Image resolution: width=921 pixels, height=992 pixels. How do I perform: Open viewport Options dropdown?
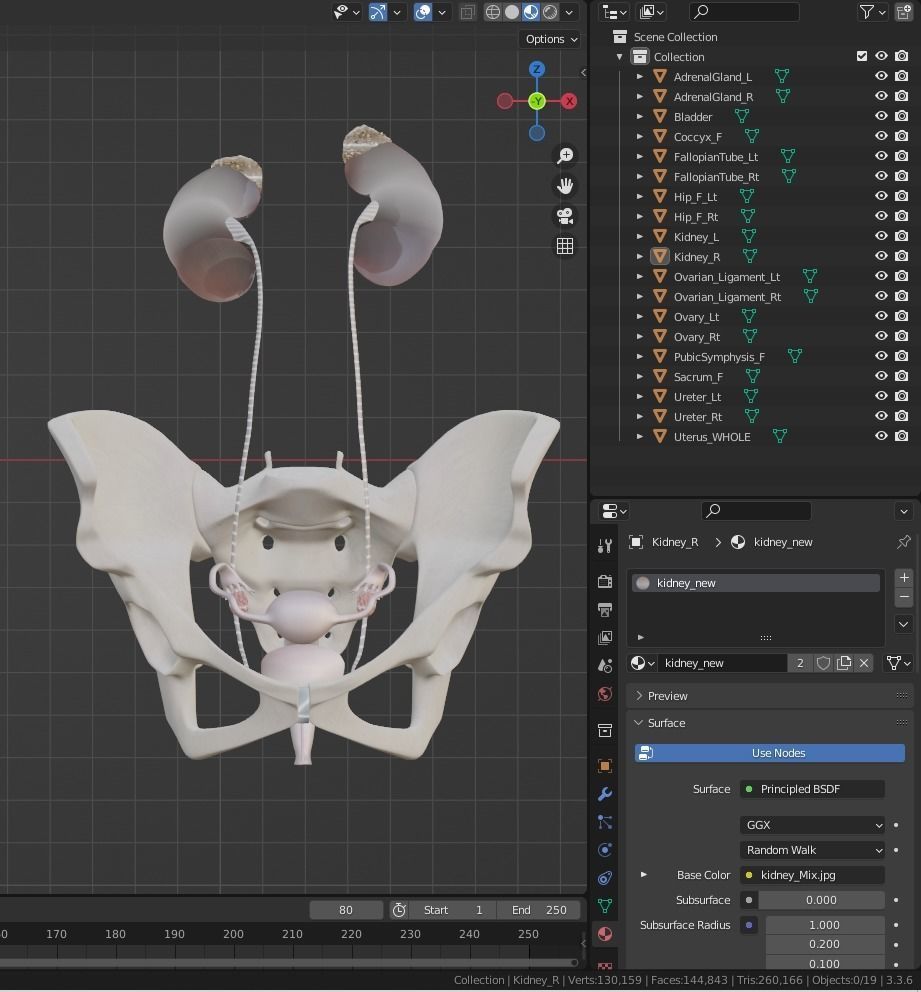click(551, 39)
